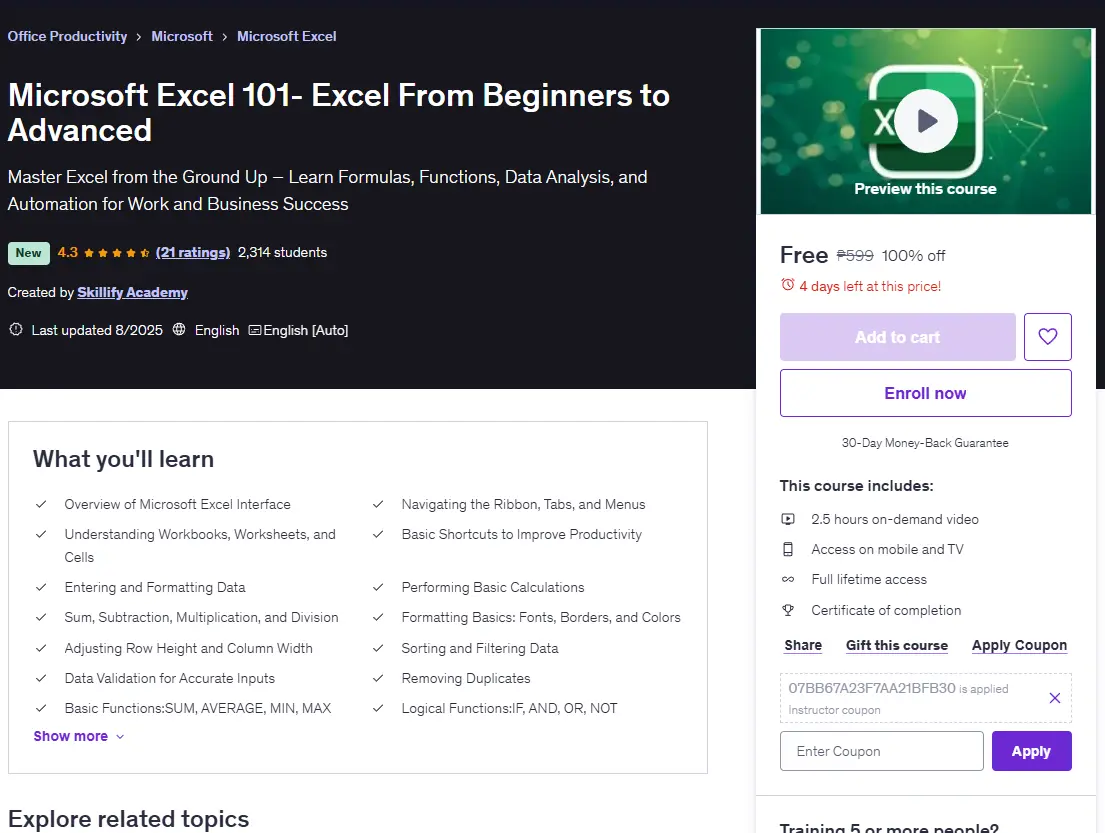Play the course preview video
This screenshot has height=833, width=1105.
tap(926, 121)
